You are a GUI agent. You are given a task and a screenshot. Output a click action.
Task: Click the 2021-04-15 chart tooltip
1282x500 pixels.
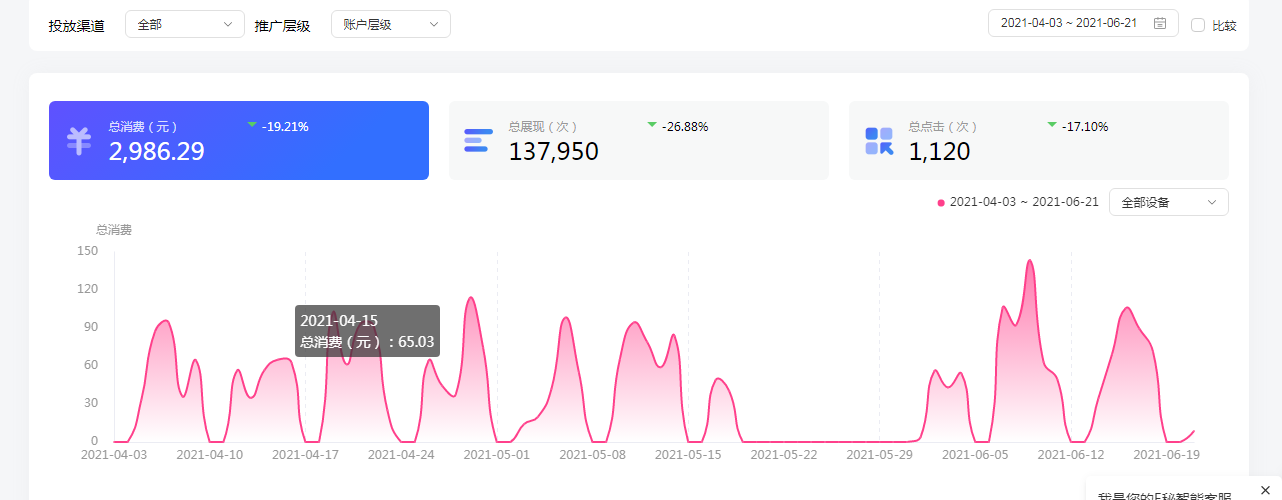coord(368,331)
